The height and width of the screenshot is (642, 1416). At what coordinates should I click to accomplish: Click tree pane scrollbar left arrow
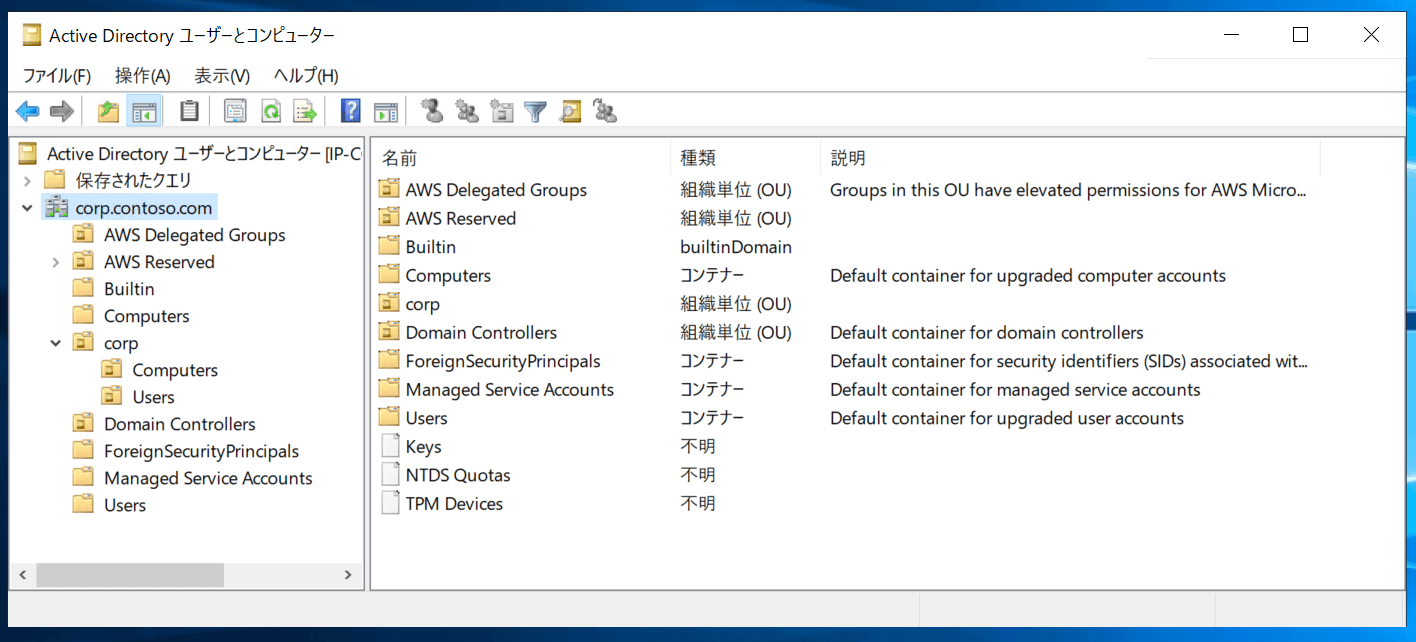[22, 575]
